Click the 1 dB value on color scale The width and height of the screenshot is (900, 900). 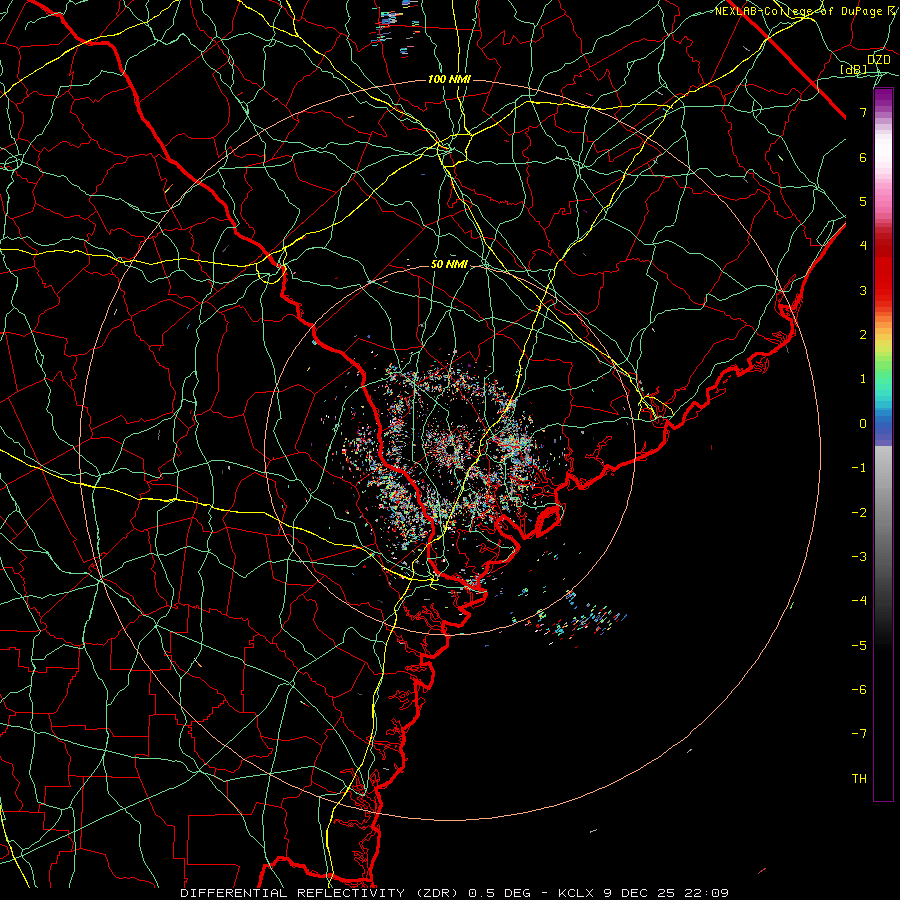tap(863, 379)
